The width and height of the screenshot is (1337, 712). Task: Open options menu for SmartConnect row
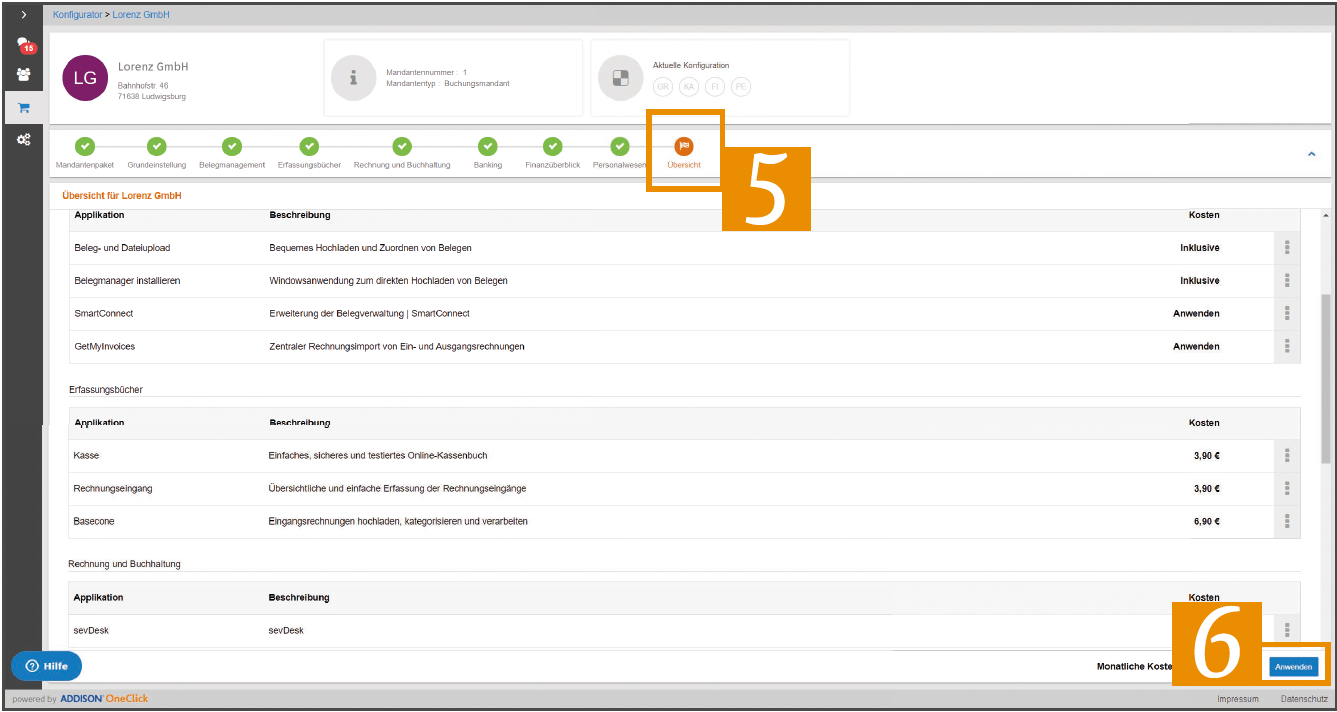(1287, 314)
